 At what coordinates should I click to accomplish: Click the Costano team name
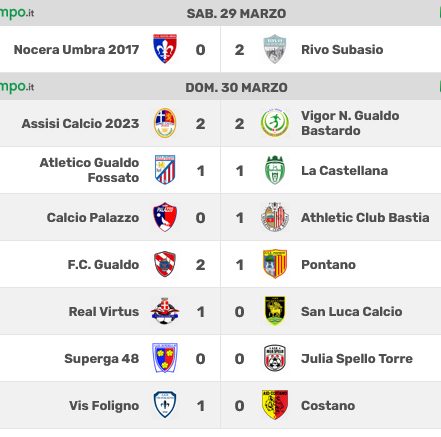point(328,406)
